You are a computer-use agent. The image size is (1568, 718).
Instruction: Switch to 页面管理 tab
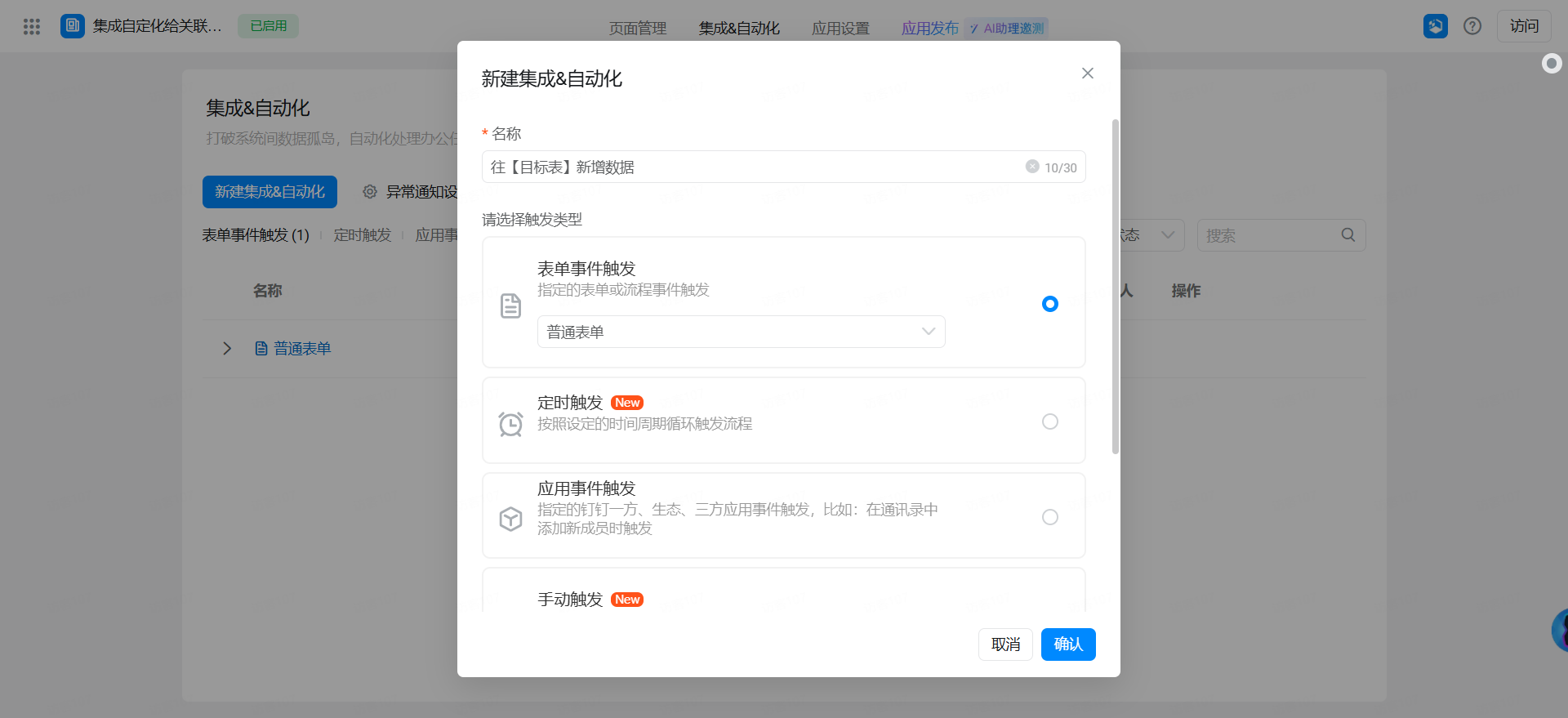coord(638,29)
